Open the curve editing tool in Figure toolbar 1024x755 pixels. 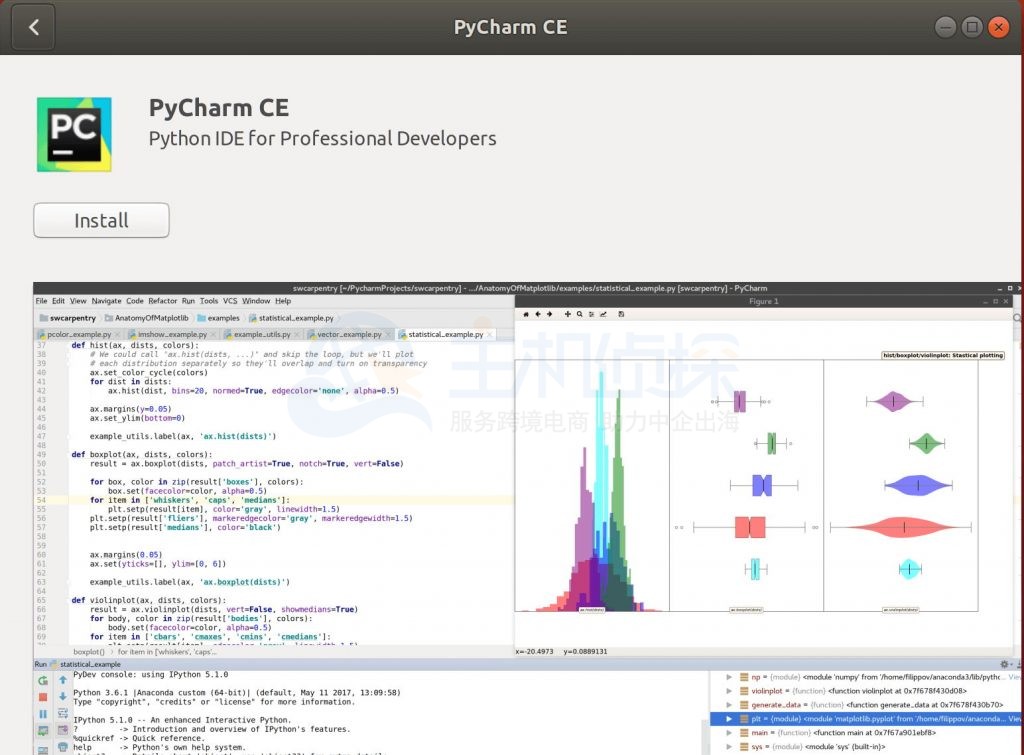click(x=604, y=313)
